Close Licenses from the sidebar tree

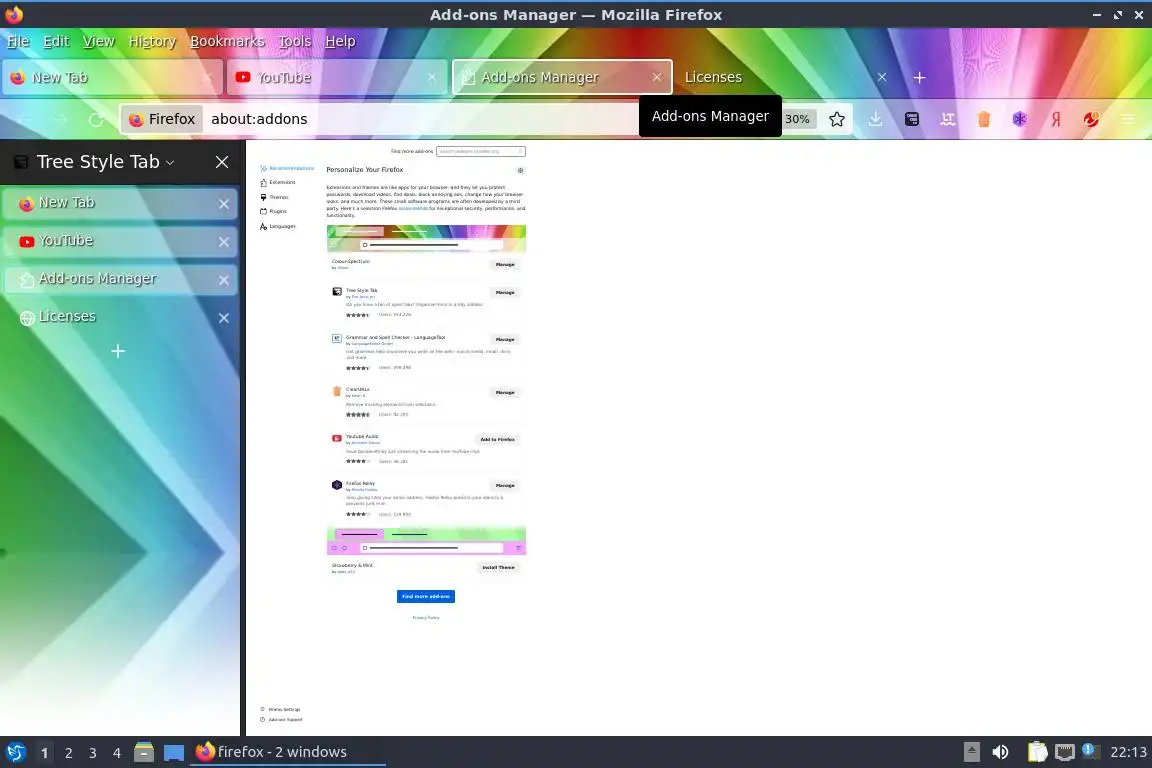tap(223, 317)
